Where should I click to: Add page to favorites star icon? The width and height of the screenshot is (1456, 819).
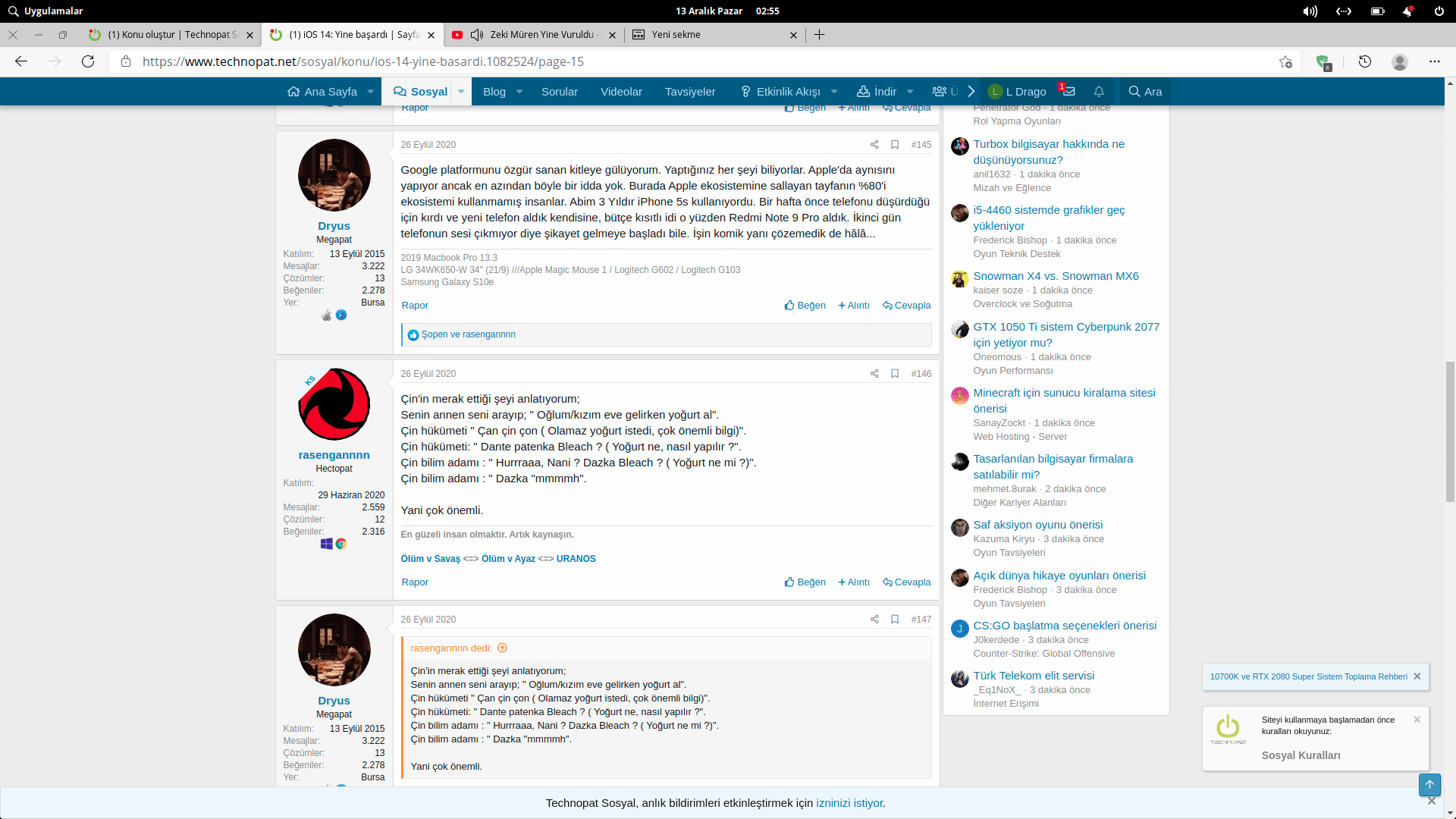point(1285,61)
